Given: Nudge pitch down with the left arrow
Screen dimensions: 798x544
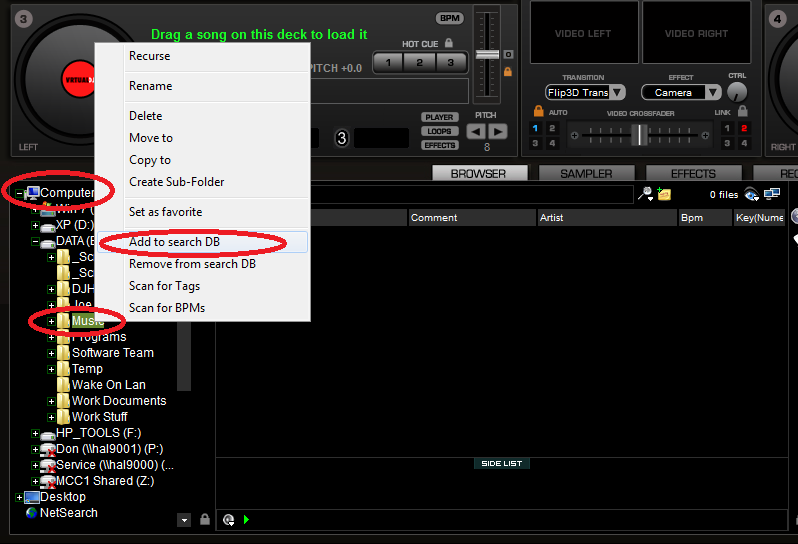Looking at the screenshot, I should [x=476, y=132].
